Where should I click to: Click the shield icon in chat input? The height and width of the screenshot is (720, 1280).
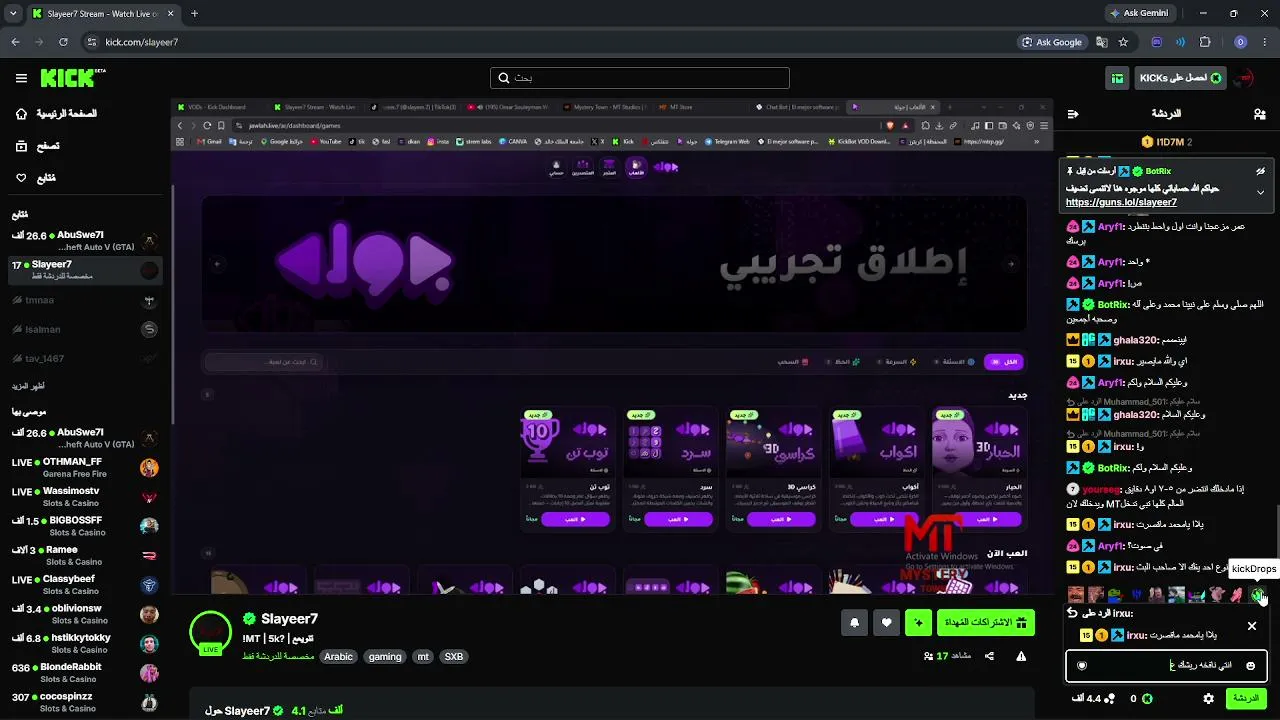click(1082, 665)
